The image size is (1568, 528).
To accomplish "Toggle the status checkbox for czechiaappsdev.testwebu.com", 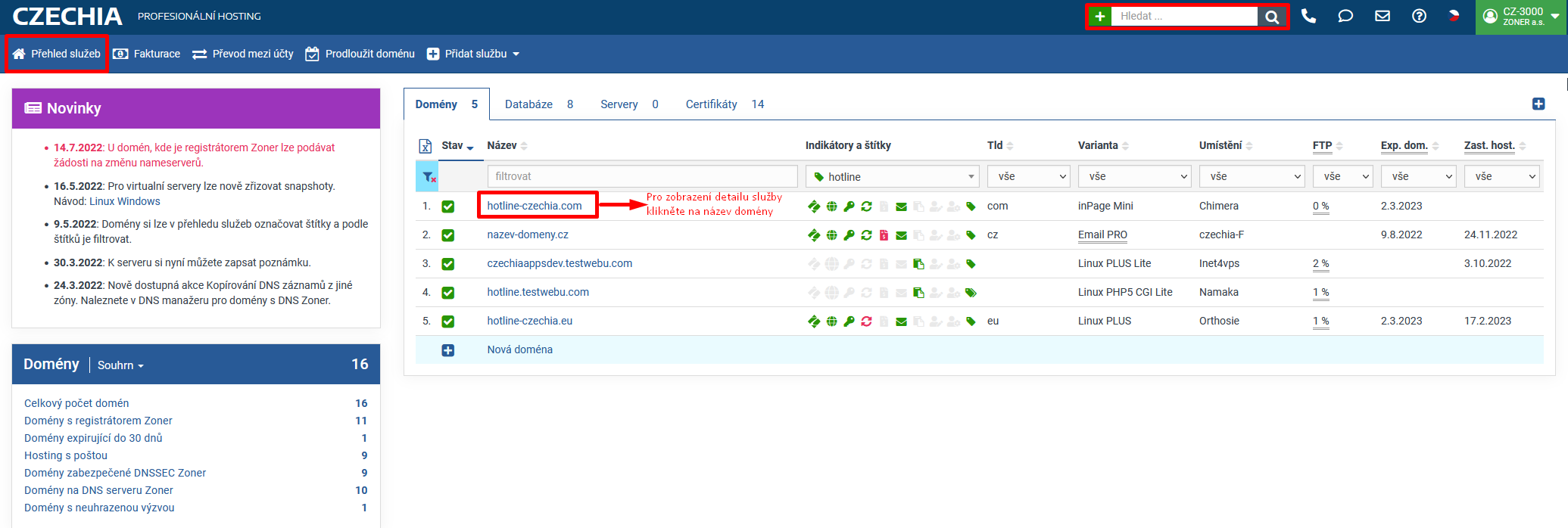I will [x=448, y=264].
